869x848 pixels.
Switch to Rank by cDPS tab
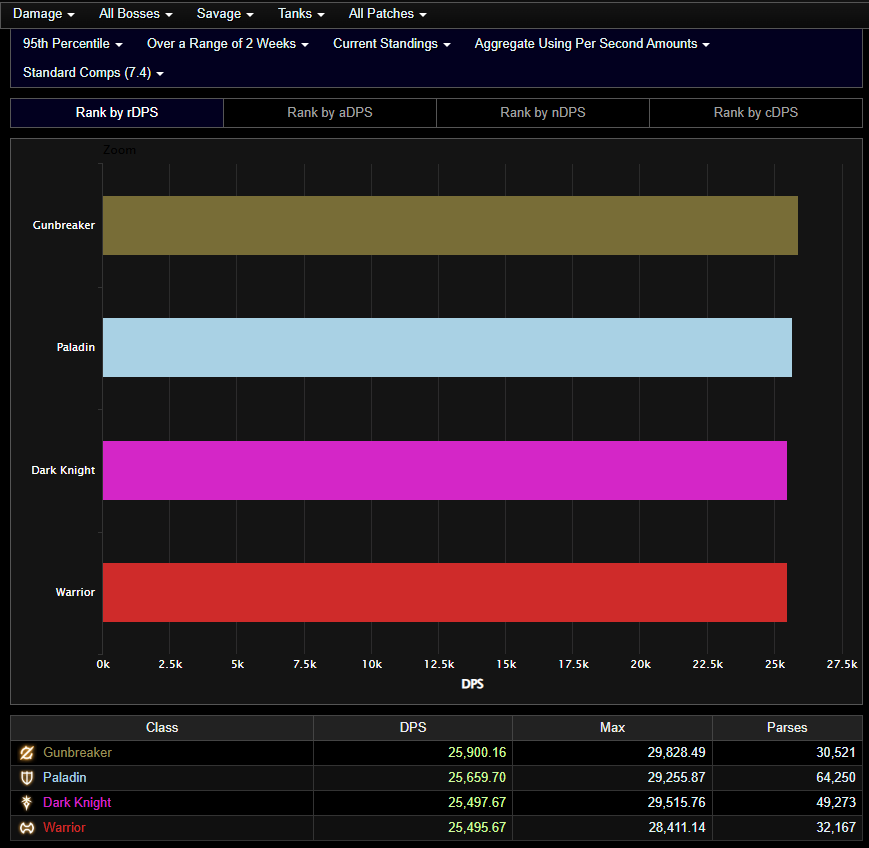[755, 113]
